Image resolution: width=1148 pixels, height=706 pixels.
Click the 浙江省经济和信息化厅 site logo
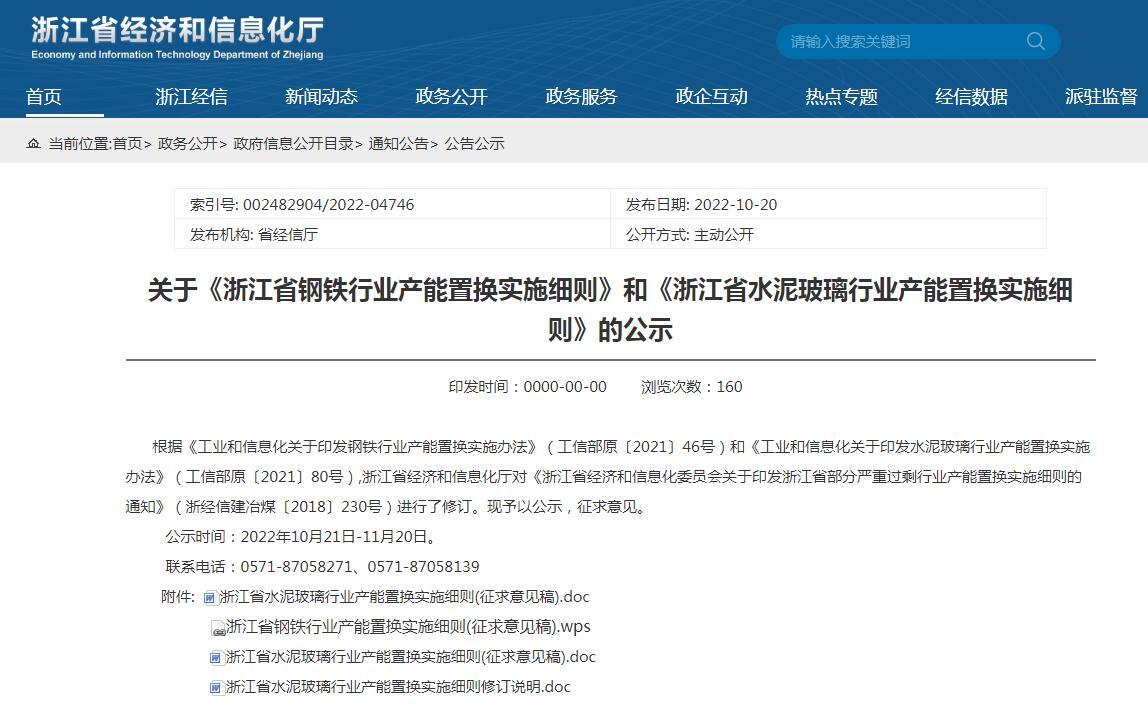[x=177, y=38]
